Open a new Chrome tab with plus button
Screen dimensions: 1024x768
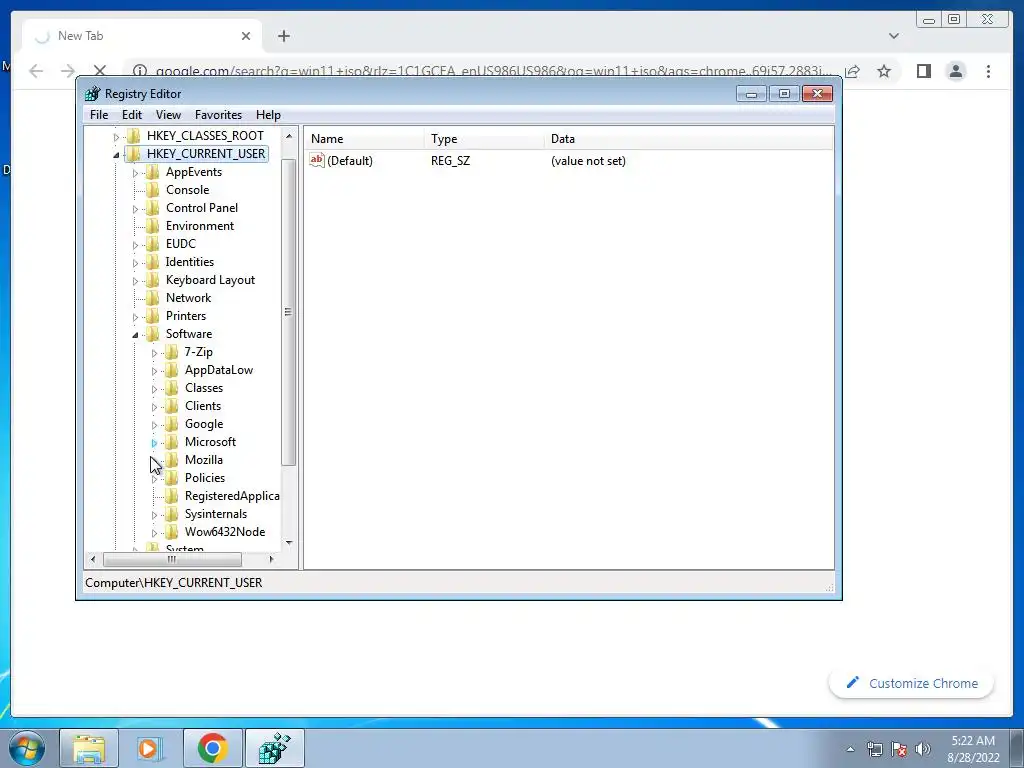click(x=283, y=36)
